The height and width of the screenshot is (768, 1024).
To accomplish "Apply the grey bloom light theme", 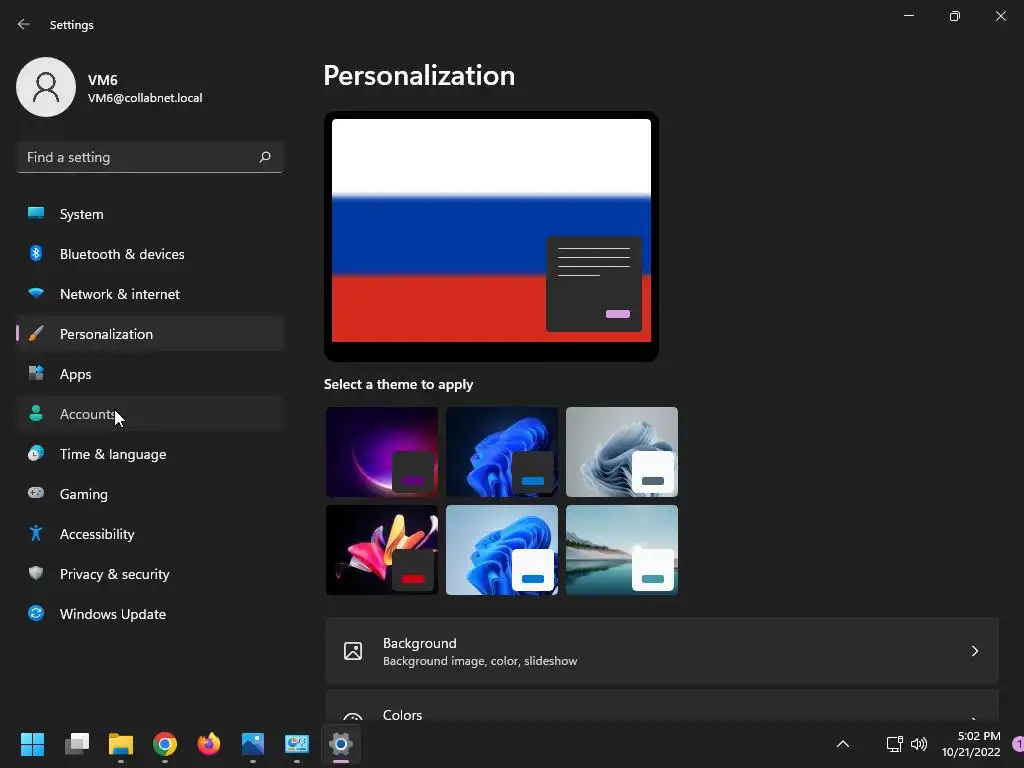I will [622, 452].
